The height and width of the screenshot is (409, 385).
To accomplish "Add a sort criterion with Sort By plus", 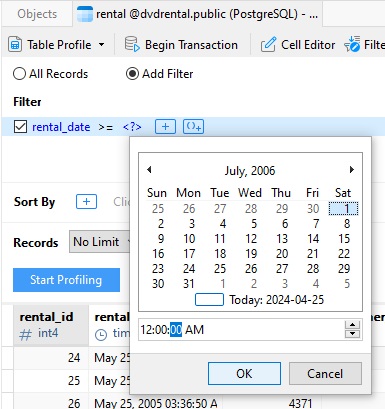I will tap(87, 202).
